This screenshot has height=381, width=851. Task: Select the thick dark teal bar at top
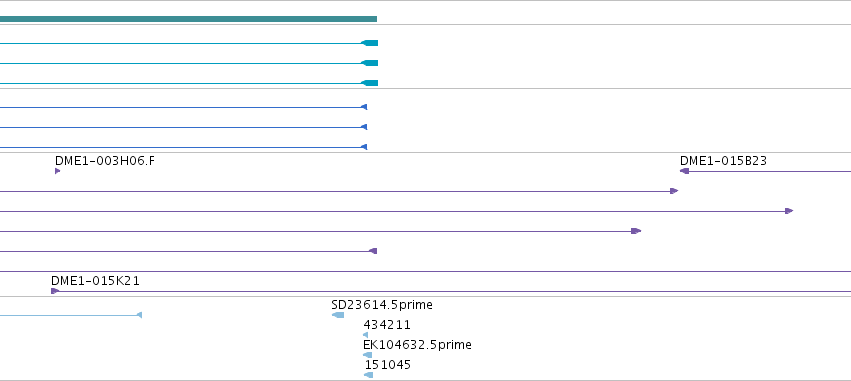pos(188,19)
